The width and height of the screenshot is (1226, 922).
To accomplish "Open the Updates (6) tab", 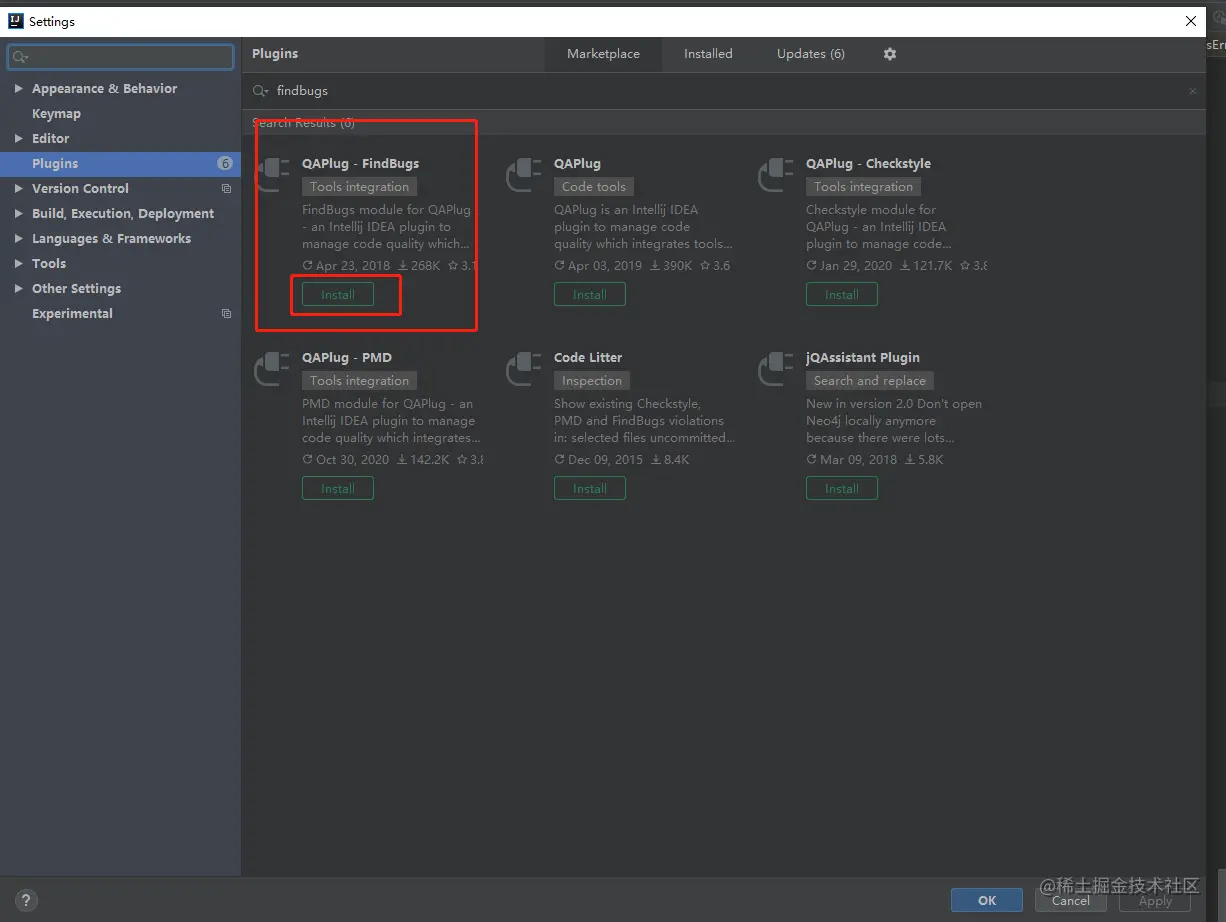I will coord(811,54).
